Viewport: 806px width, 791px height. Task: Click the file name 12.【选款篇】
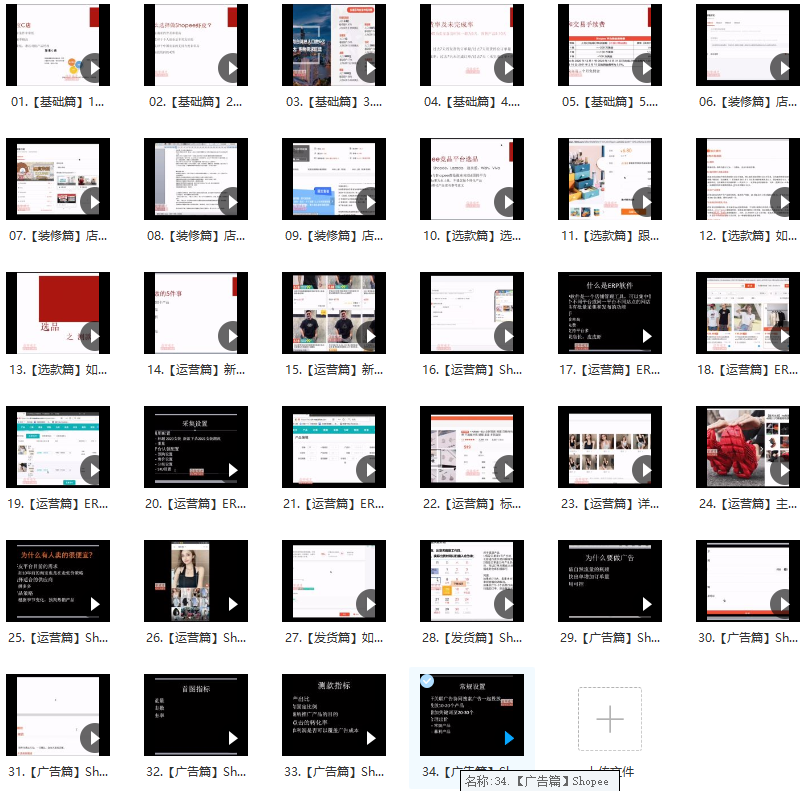(748, 236)
